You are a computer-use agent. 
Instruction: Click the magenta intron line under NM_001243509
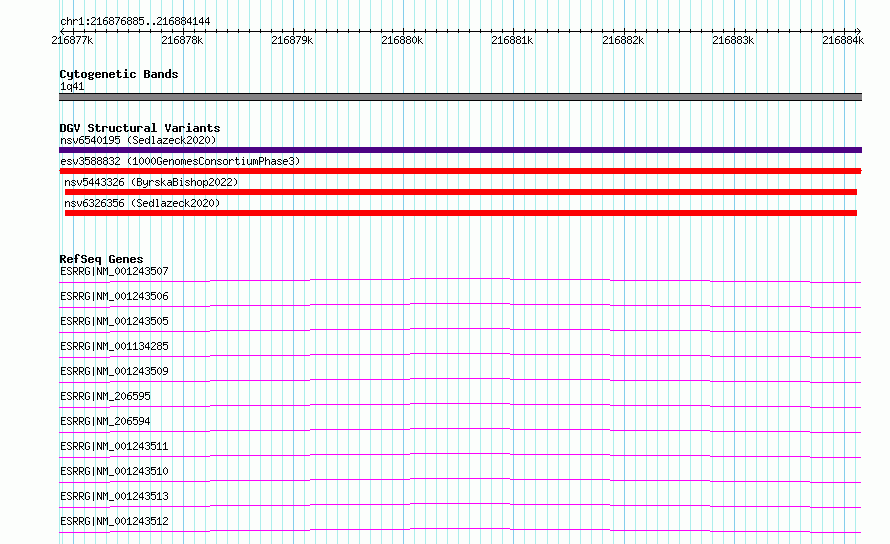pyautogui.click(x=460, y=379)
